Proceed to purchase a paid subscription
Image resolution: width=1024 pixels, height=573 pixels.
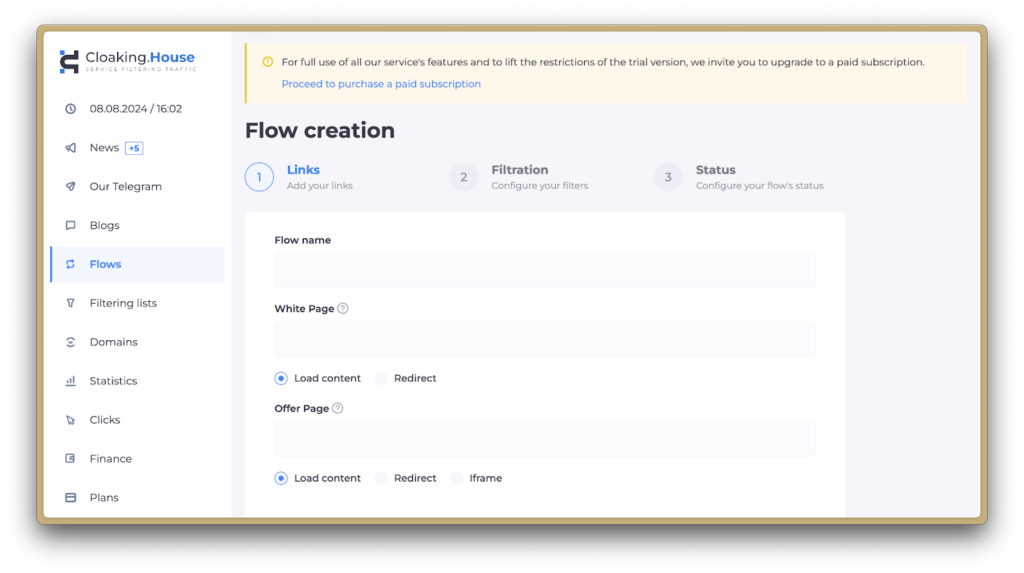coord(381,84)
